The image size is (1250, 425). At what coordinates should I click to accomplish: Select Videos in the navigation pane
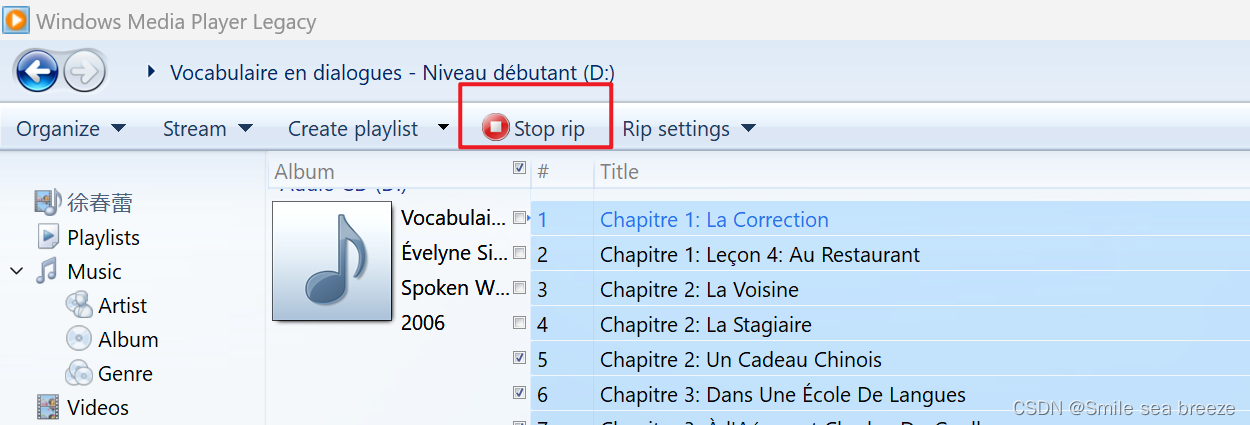click(98, 408)
